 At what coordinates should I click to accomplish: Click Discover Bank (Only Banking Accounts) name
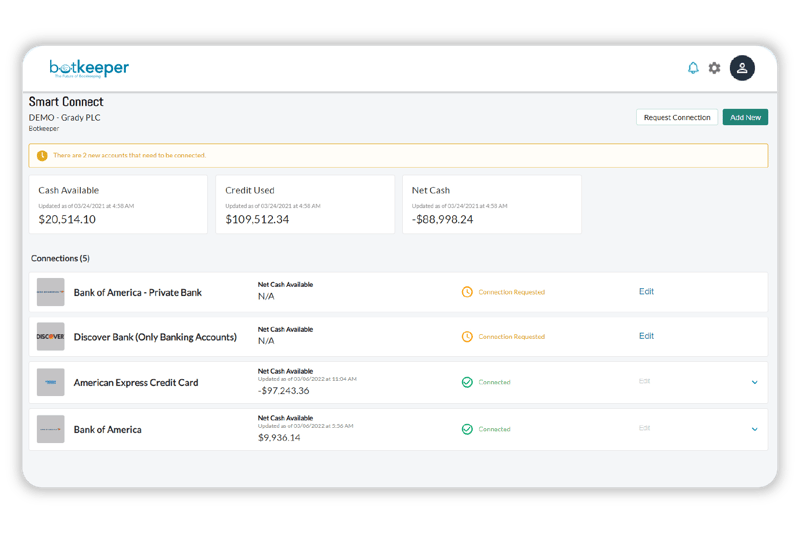pyautogui.click(x=155, y=337)
